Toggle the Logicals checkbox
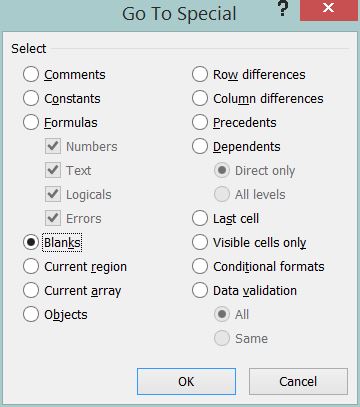The width and height of the screenshot is (360, 407). pos(53,194)
